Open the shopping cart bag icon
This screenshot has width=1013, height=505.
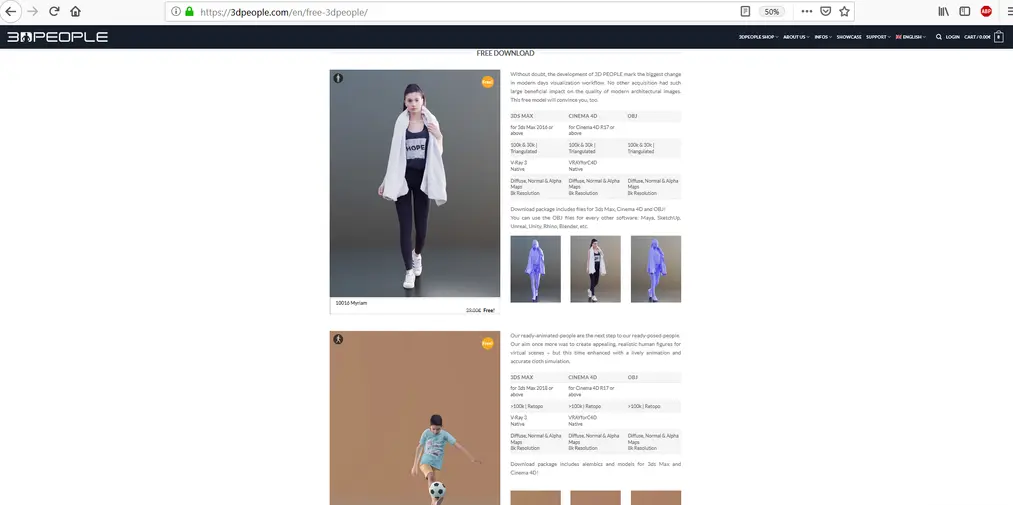tap(998, 37)
